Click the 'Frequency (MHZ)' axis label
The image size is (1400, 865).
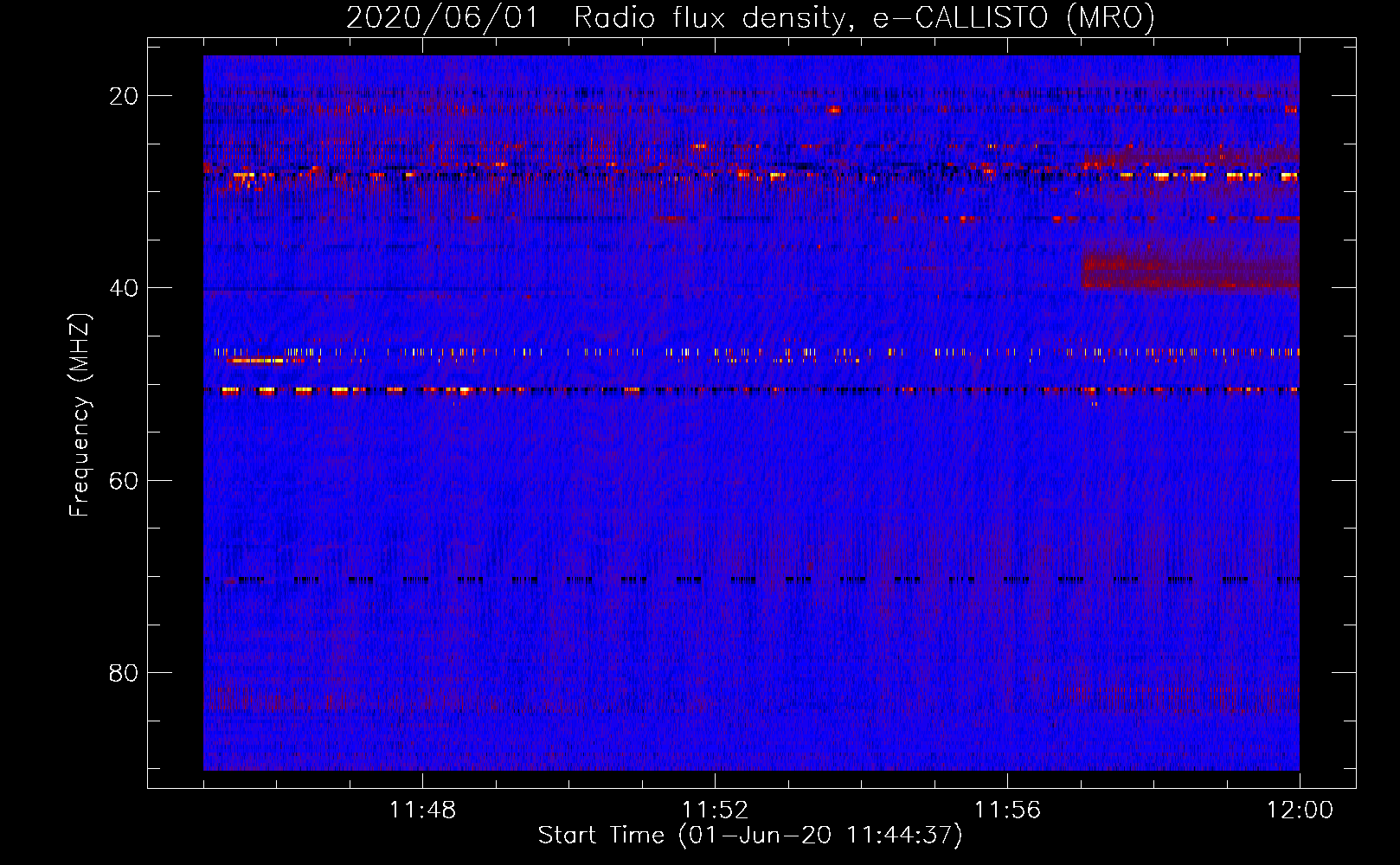[x=80, y=415]
